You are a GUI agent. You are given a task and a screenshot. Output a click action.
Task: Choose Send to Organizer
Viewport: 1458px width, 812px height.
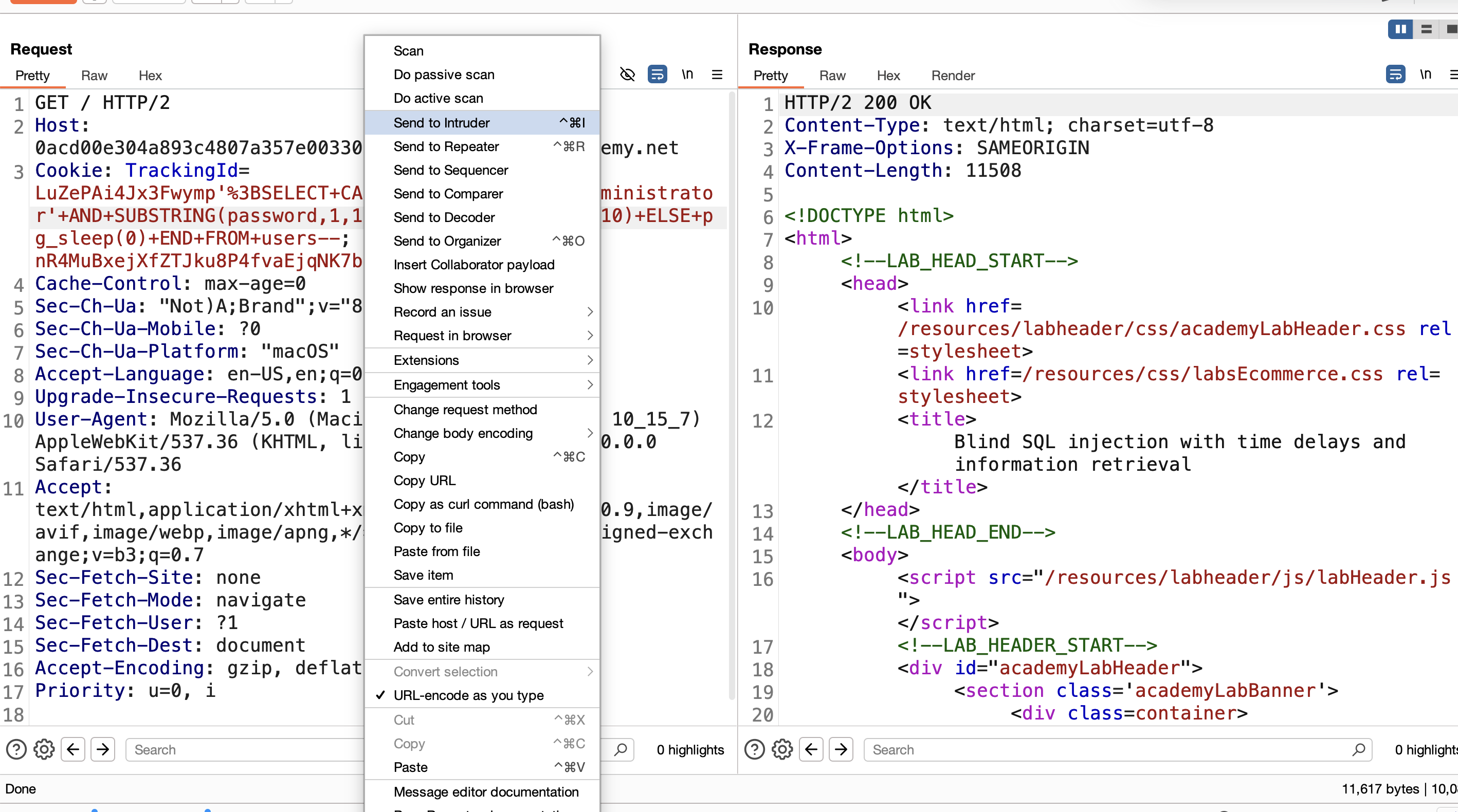(x=482, y=241)
